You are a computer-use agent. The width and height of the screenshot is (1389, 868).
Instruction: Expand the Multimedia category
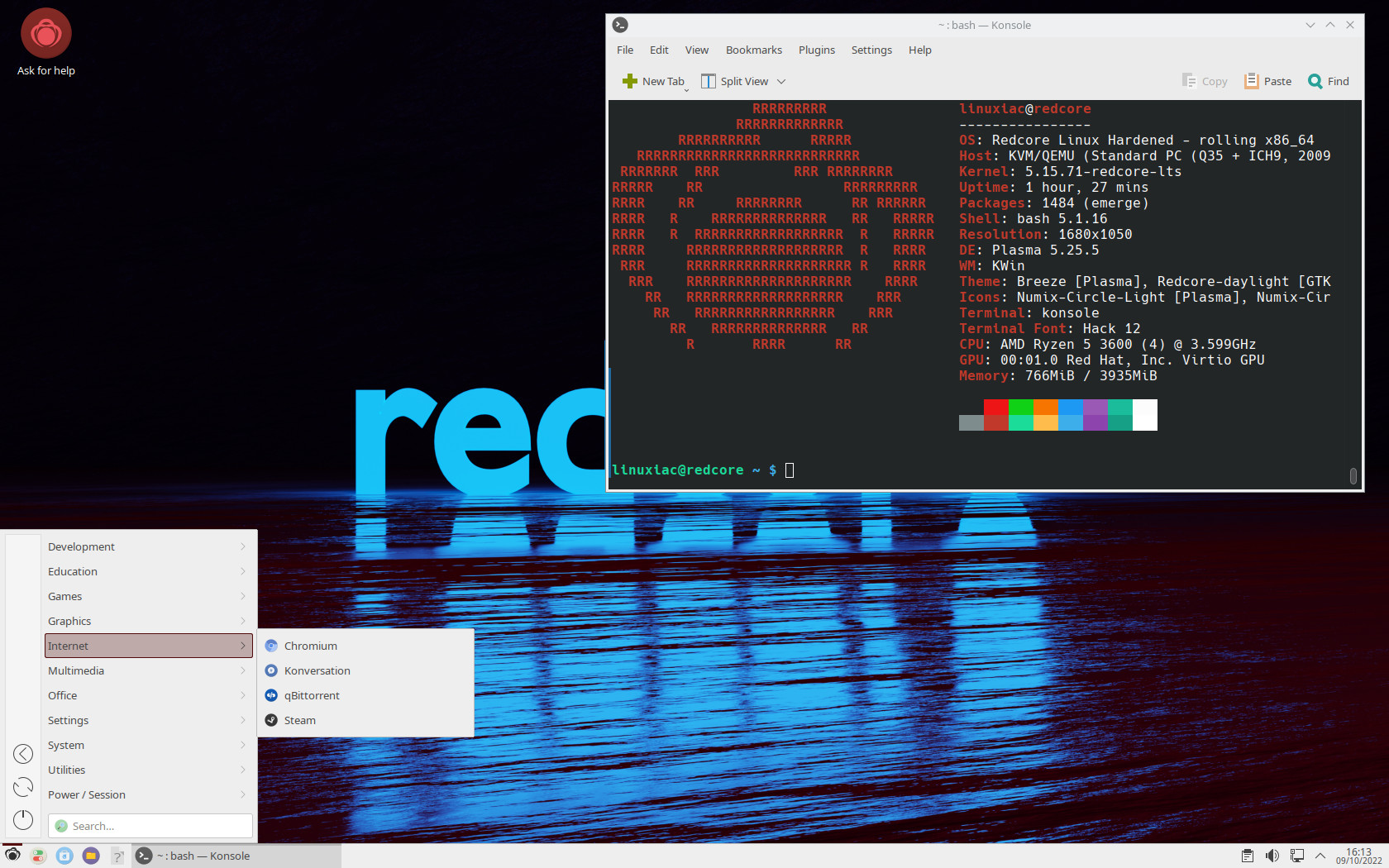(x=148, y=670)
